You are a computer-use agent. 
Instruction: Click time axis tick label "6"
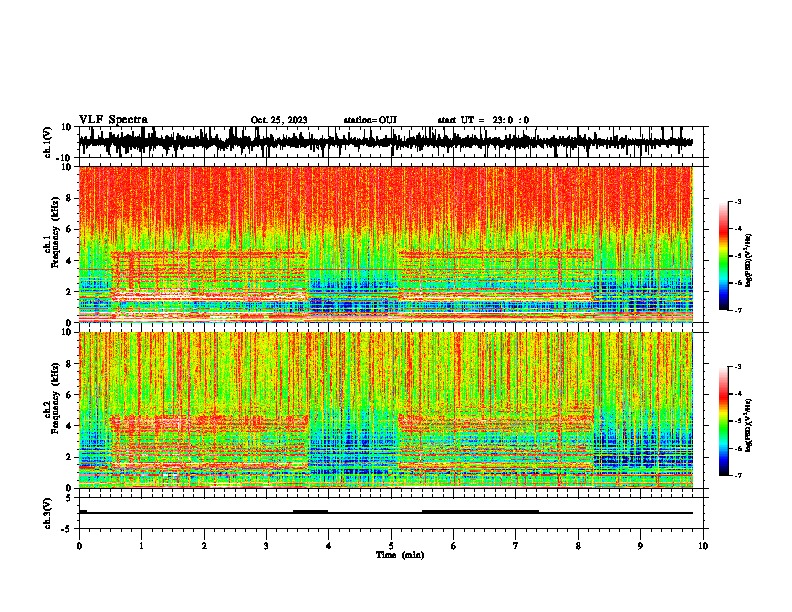(454, 546)
